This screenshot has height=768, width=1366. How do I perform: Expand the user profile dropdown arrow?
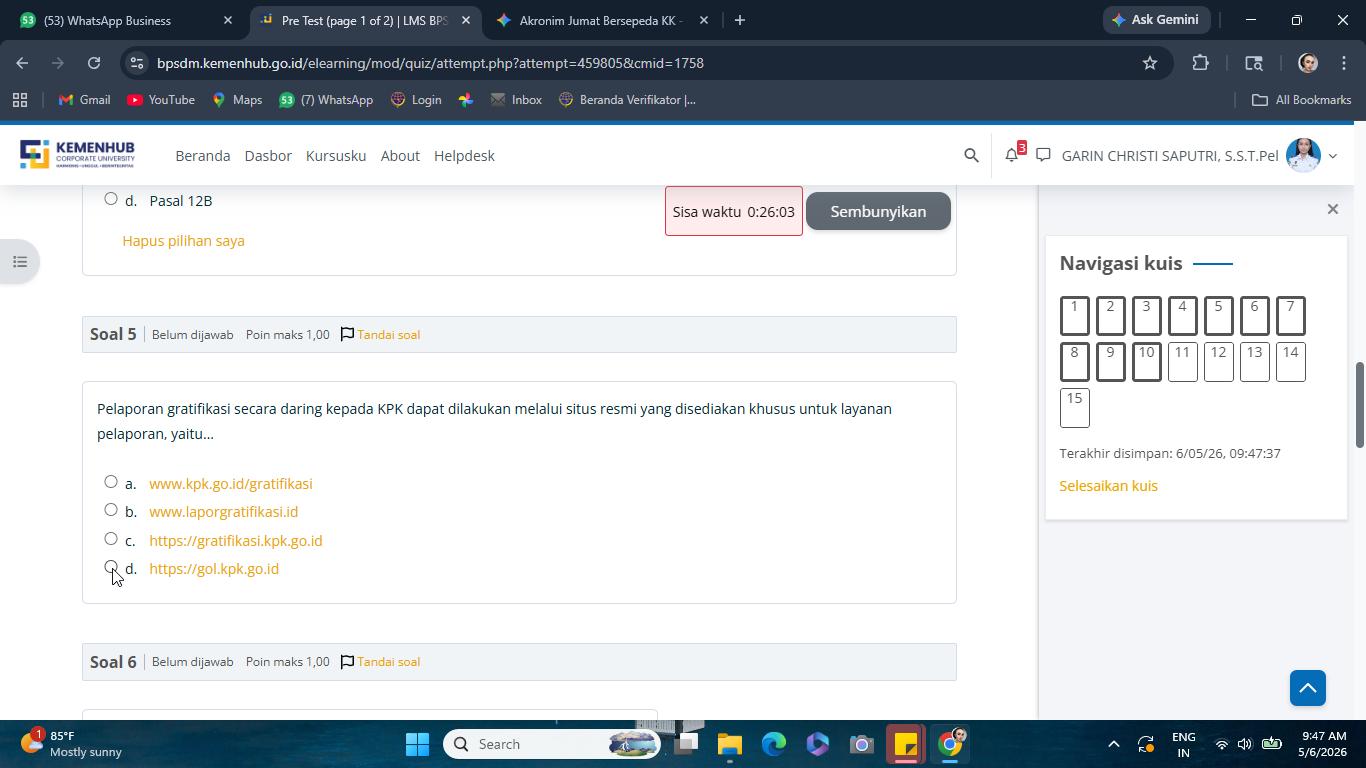click(x=1332, y=156)
